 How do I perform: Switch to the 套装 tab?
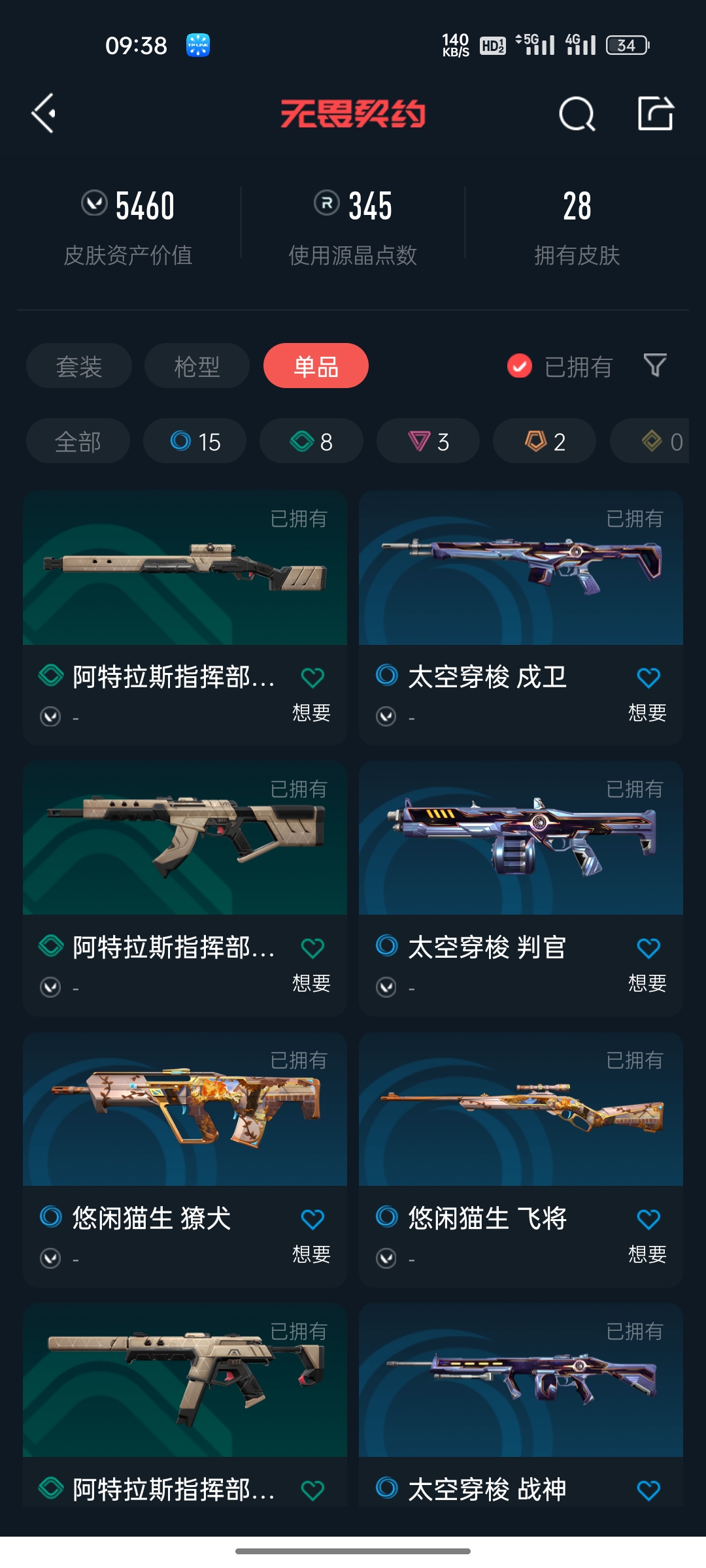pyautogui.click(x=79, y=366)
